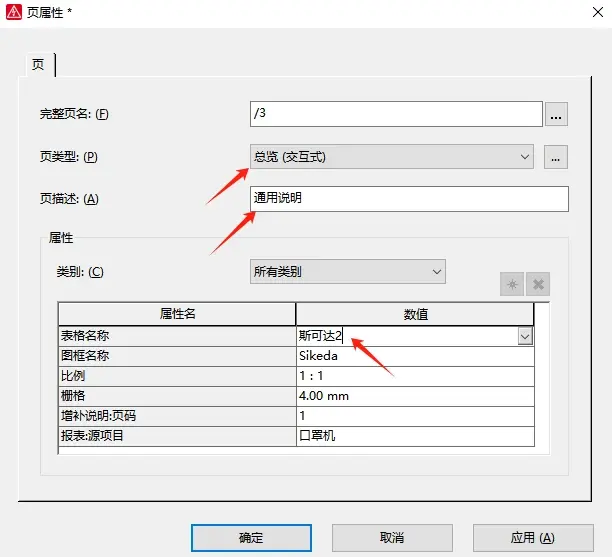Click the page description field 通用说明
This screenshot has width=612, height=557.
click(409, 199)
